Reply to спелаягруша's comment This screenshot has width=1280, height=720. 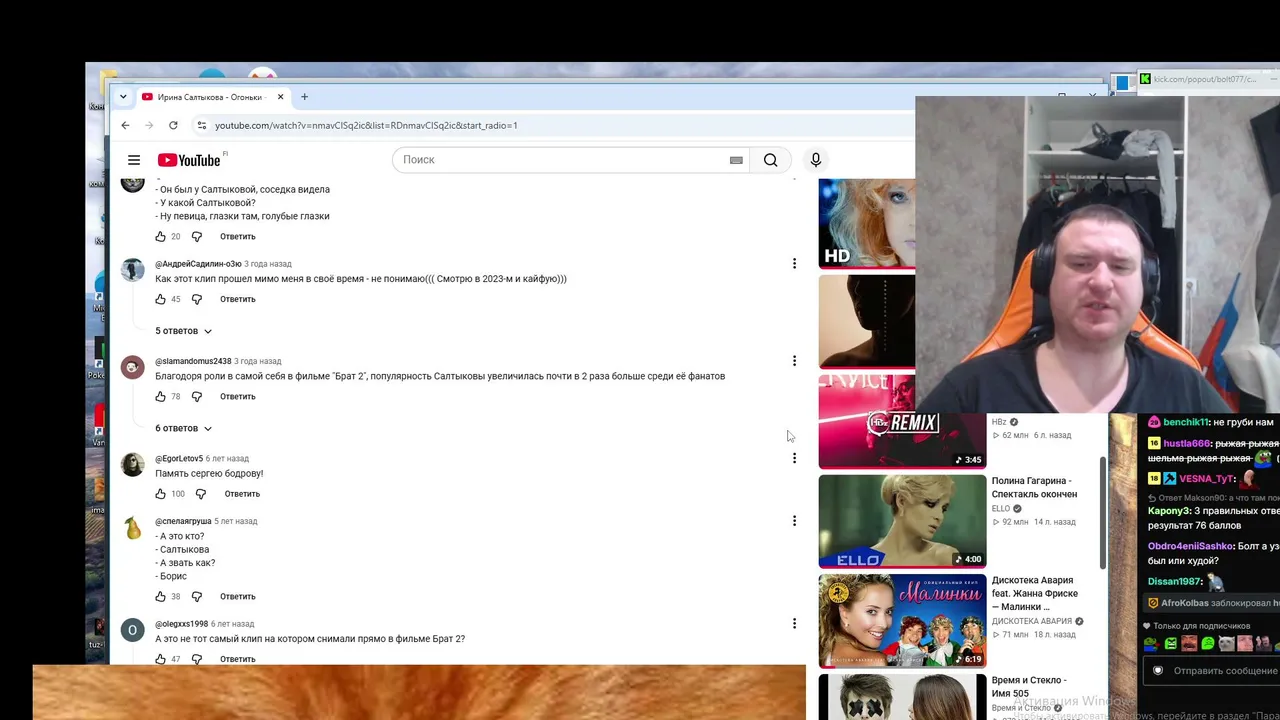238,597
